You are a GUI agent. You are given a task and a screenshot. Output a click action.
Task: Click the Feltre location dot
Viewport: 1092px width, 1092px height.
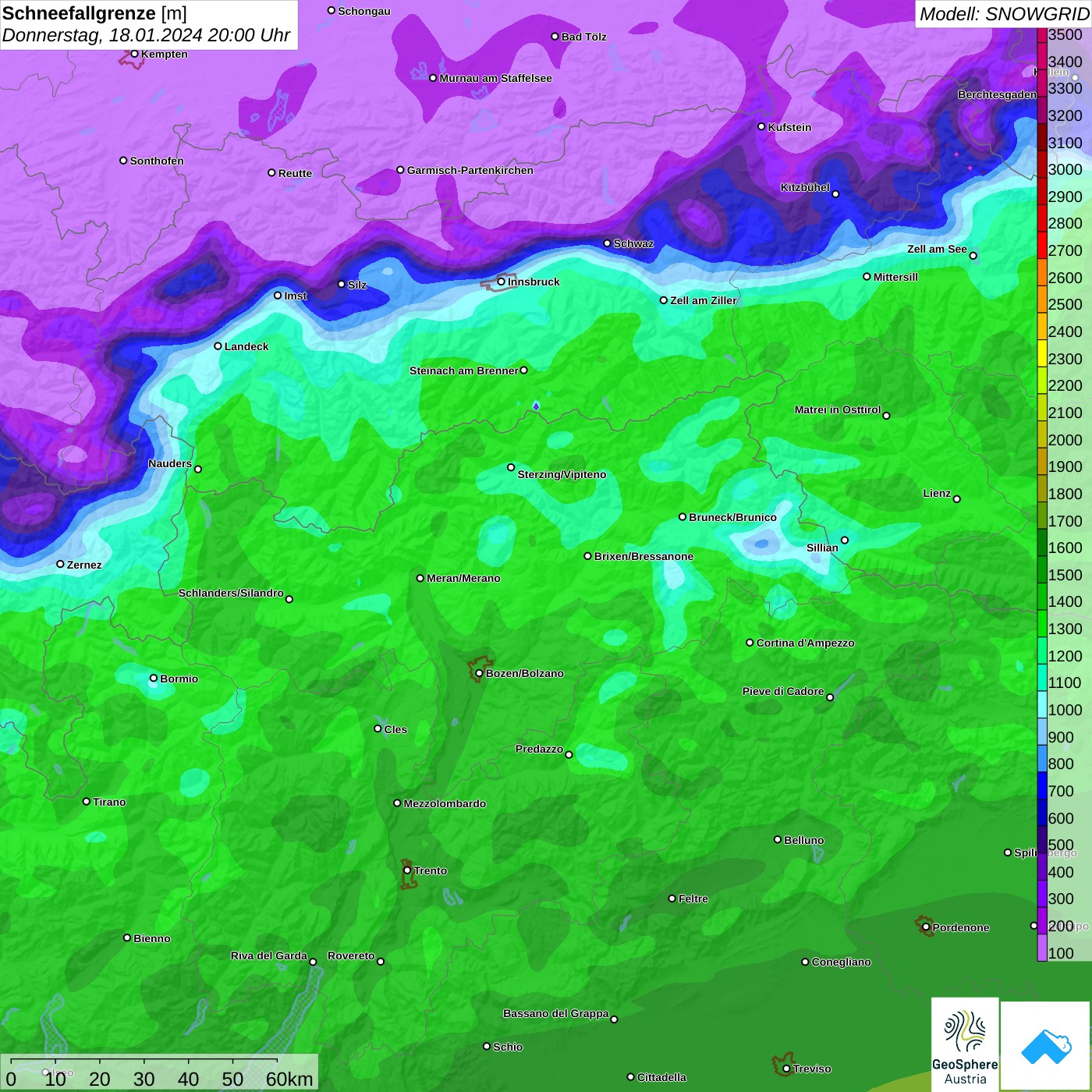tap(672, 899)
